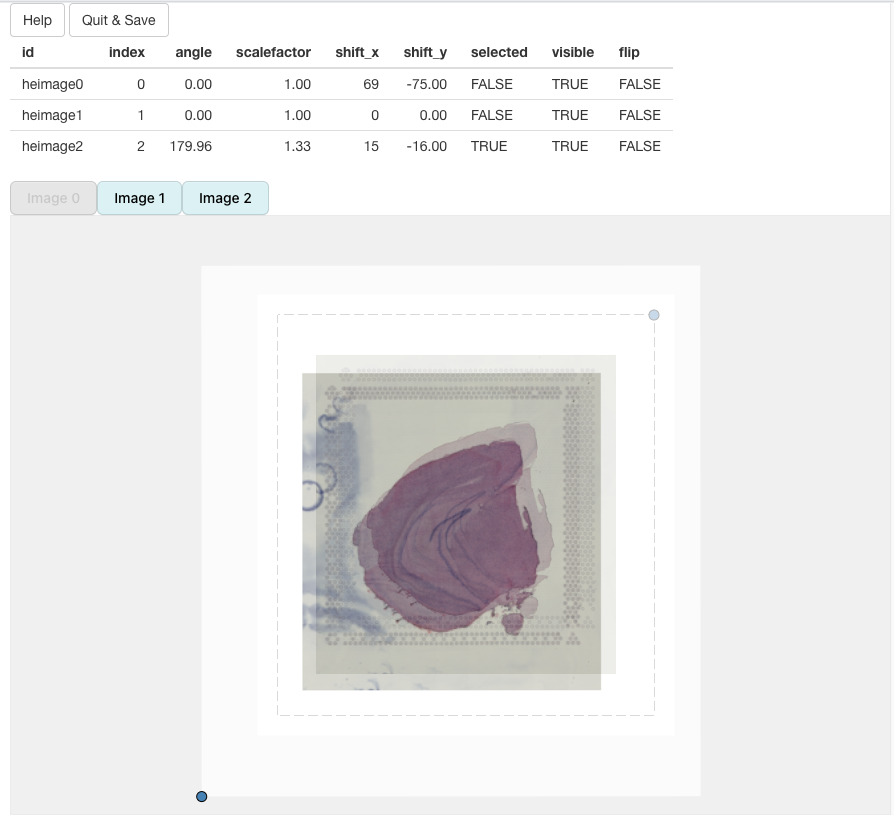Select the heimage0 row id
This screenshot has height=815, width=894.
[x=53, y=84]
